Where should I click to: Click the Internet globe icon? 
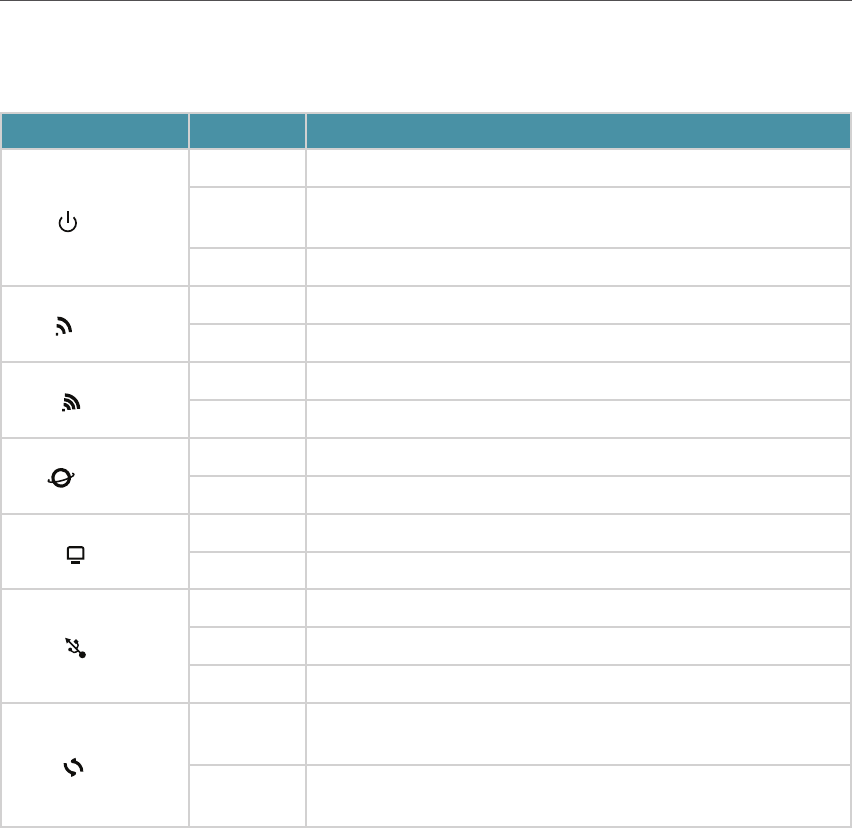coord(60,479)
